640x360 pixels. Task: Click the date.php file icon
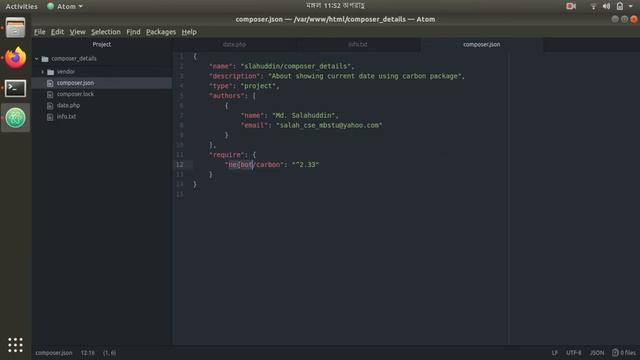(x=50, y=105)
